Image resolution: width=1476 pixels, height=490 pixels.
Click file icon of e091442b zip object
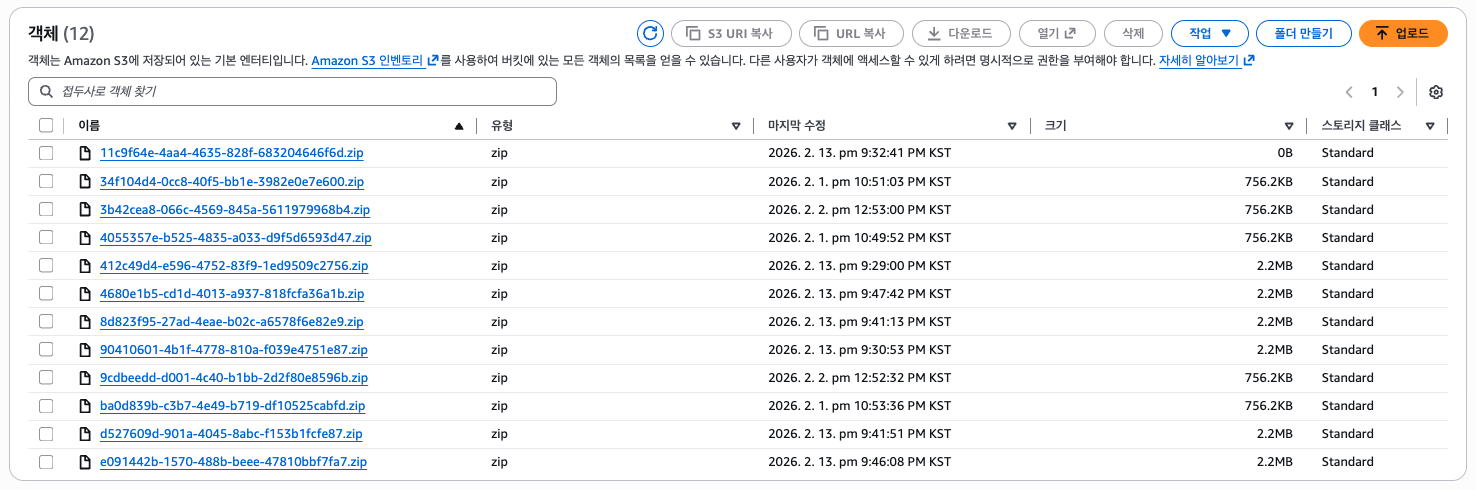coord(85,462)
